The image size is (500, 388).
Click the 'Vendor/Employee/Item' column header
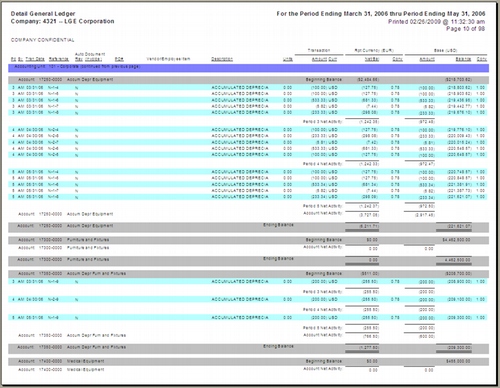pos(168,59)
